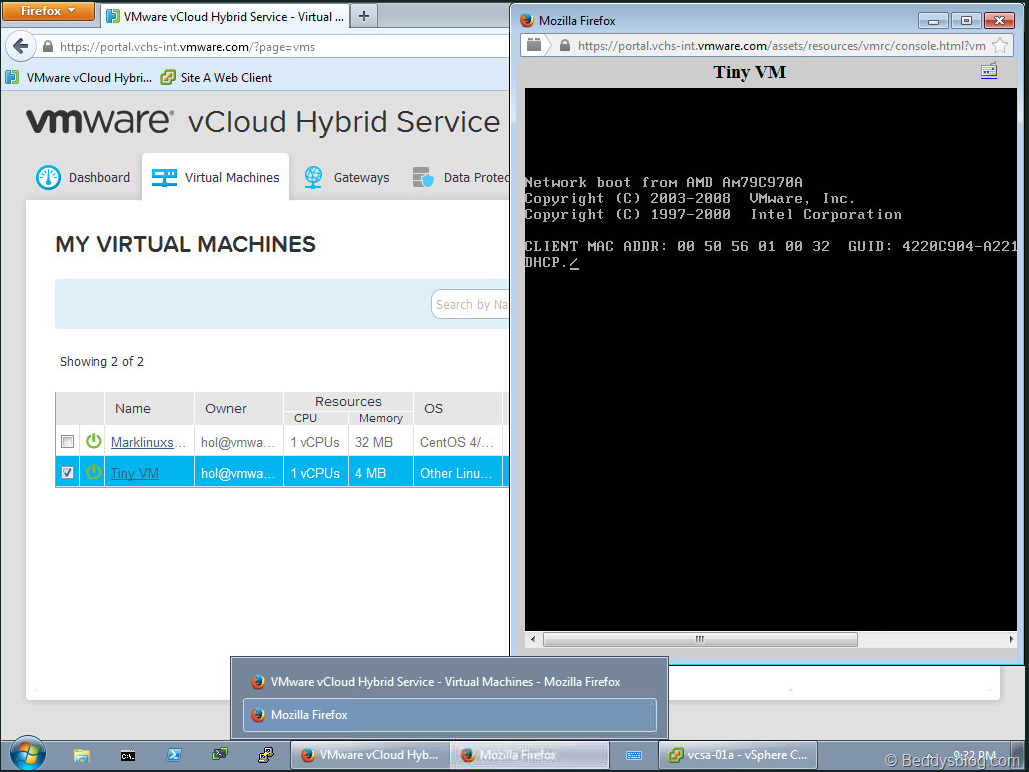Open the PowerShell taskbar icon
Image resolution: width=1029 pixels, height=772 pixels.
[x=174, y=755]
